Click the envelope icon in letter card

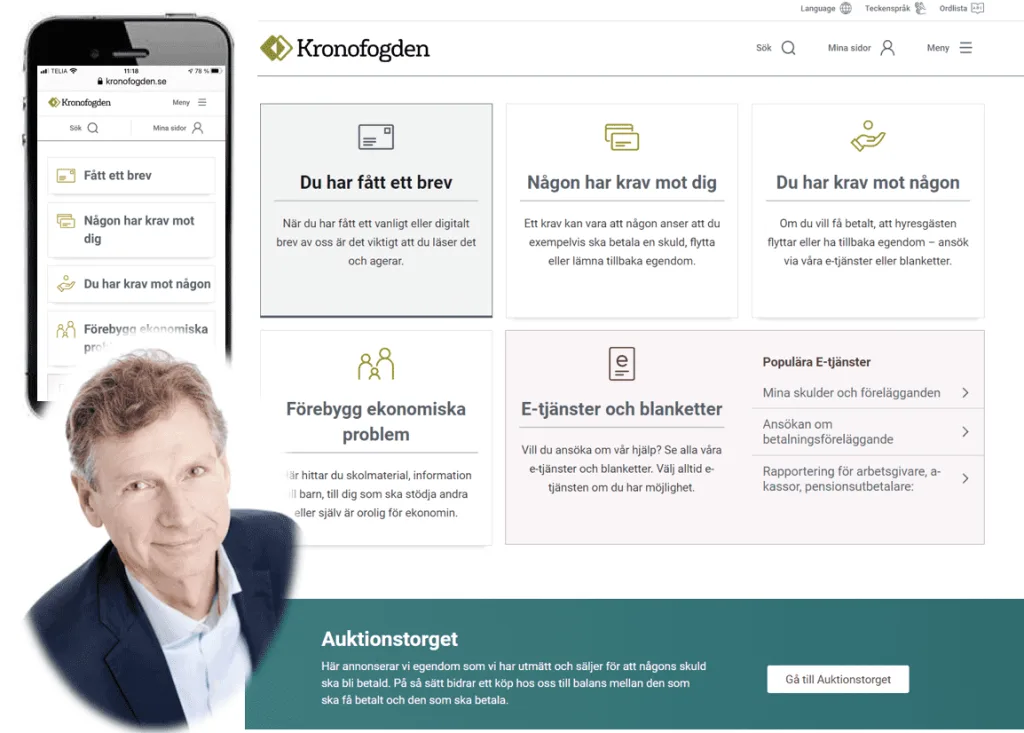(x=376, y=137)
